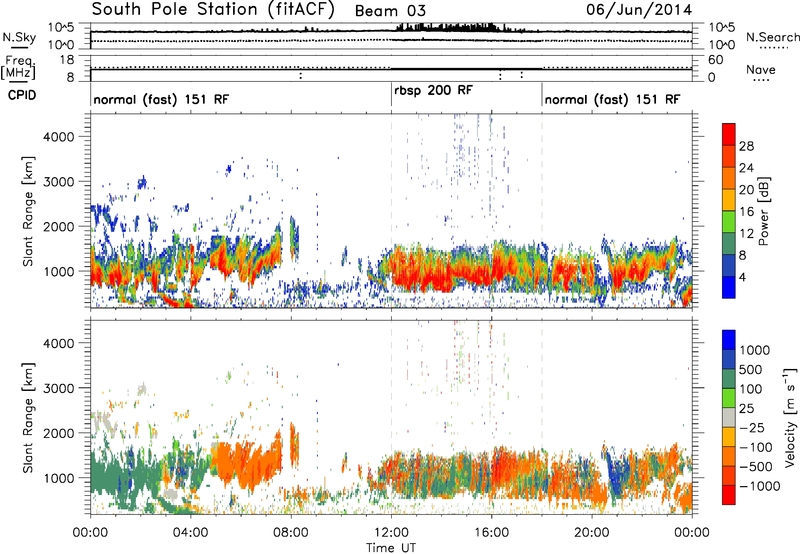Click the blue top of the Velocity colorbar
The image size is (800, 554).
tap(729, 340)
